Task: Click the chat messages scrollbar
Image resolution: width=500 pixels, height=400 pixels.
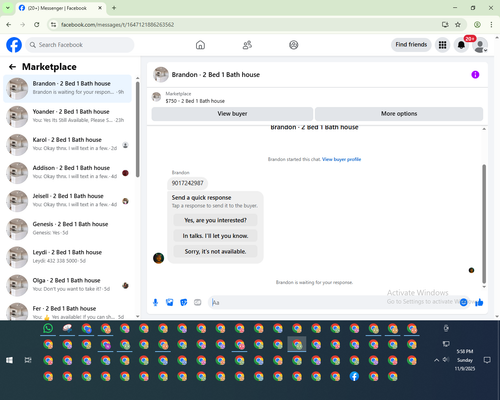Action: (x=484, y=223)
